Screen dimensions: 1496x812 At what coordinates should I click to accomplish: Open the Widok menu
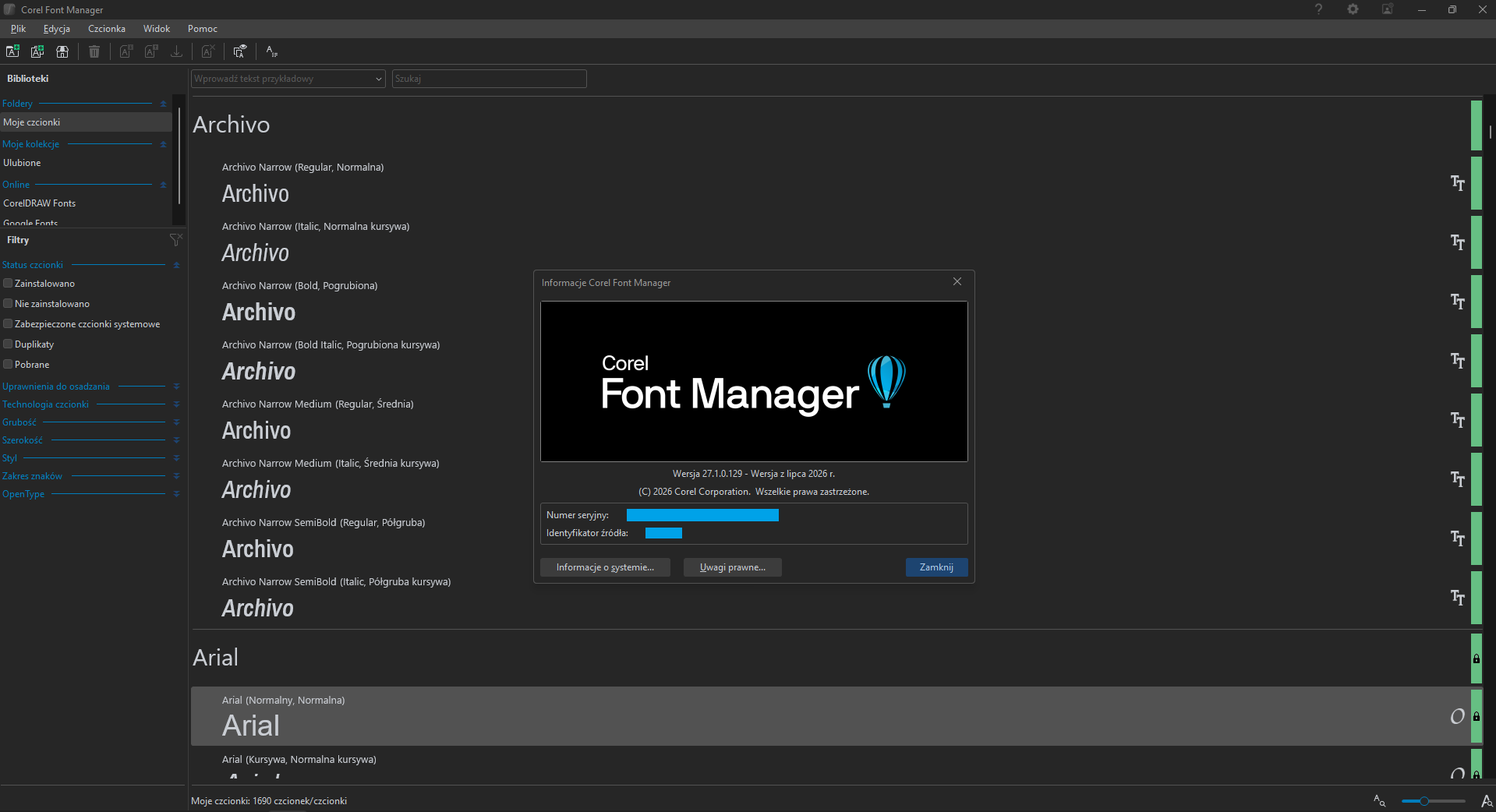157,29
